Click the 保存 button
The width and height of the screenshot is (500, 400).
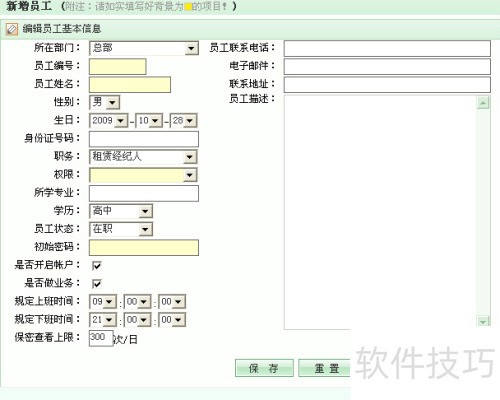pyautogui.click(x=264, y=368)
